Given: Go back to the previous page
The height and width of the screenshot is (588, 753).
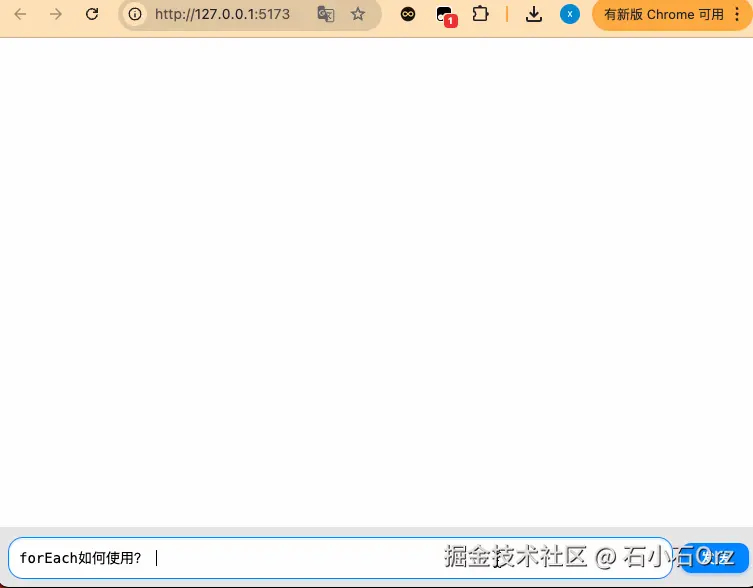Looking at the screenshot, I should click(x=20, y=14).
